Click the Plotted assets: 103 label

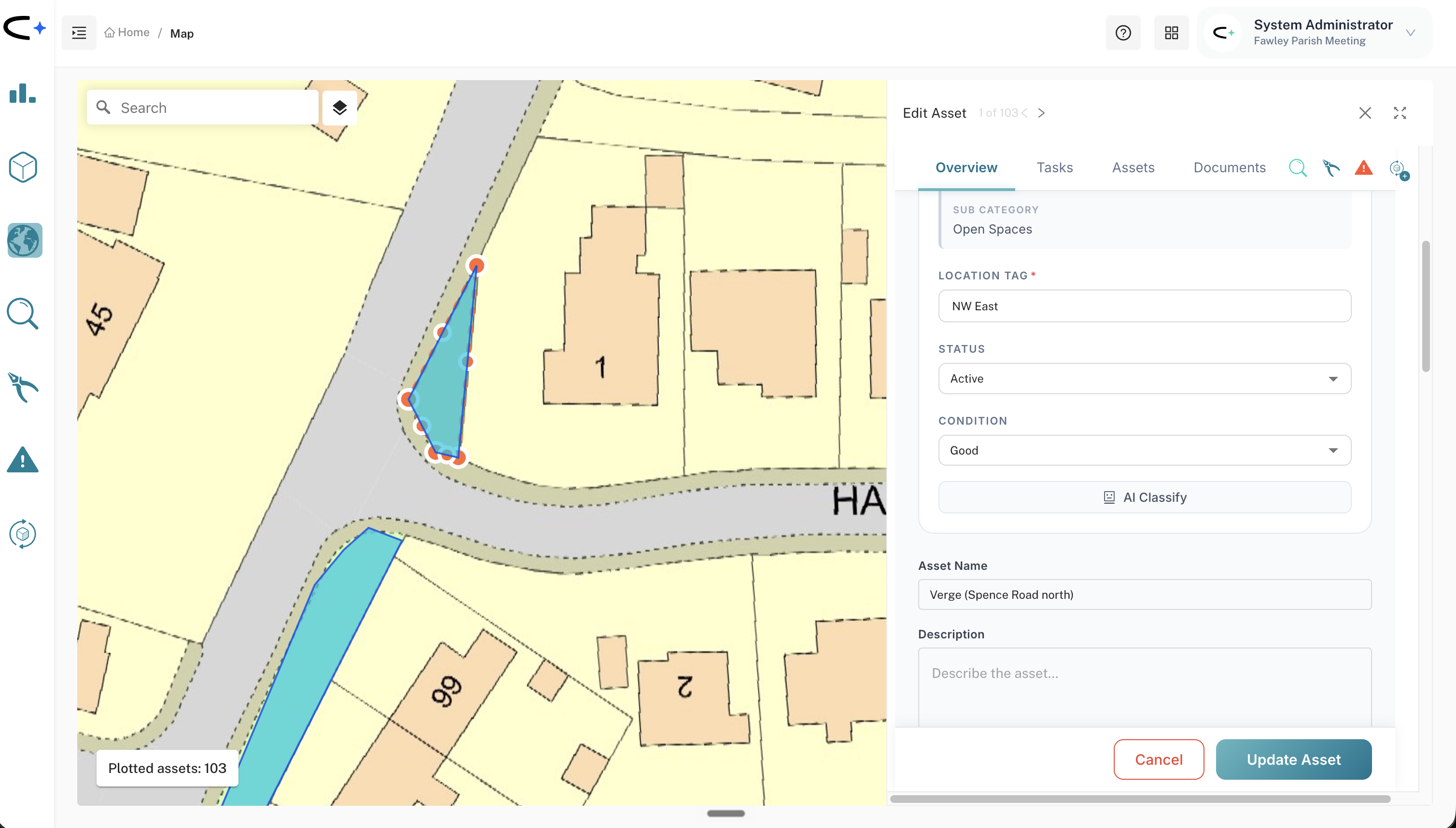point(168,768)
